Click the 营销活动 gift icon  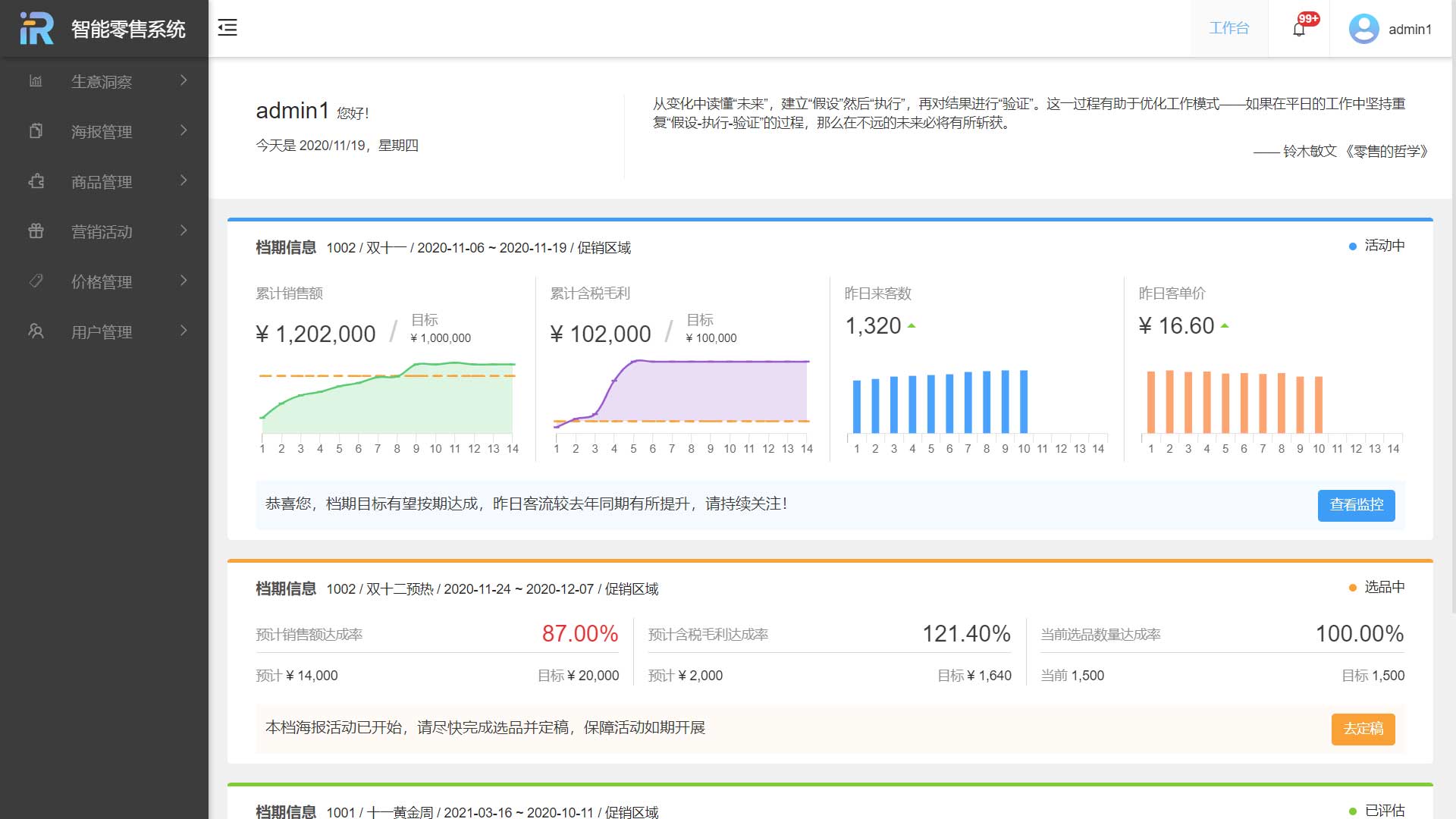click(x=36, y=231)
